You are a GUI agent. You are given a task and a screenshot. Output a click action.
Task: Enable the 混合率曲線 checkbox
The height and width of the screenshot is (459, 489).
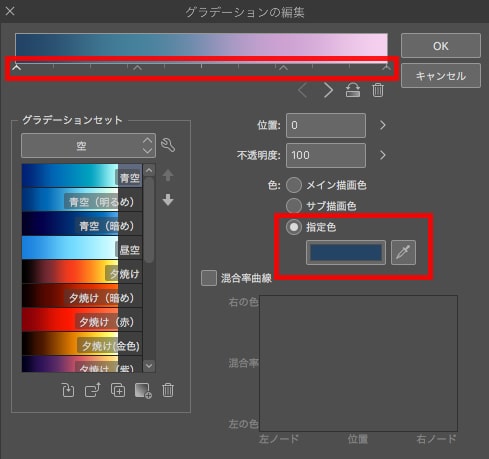point(209,278)
